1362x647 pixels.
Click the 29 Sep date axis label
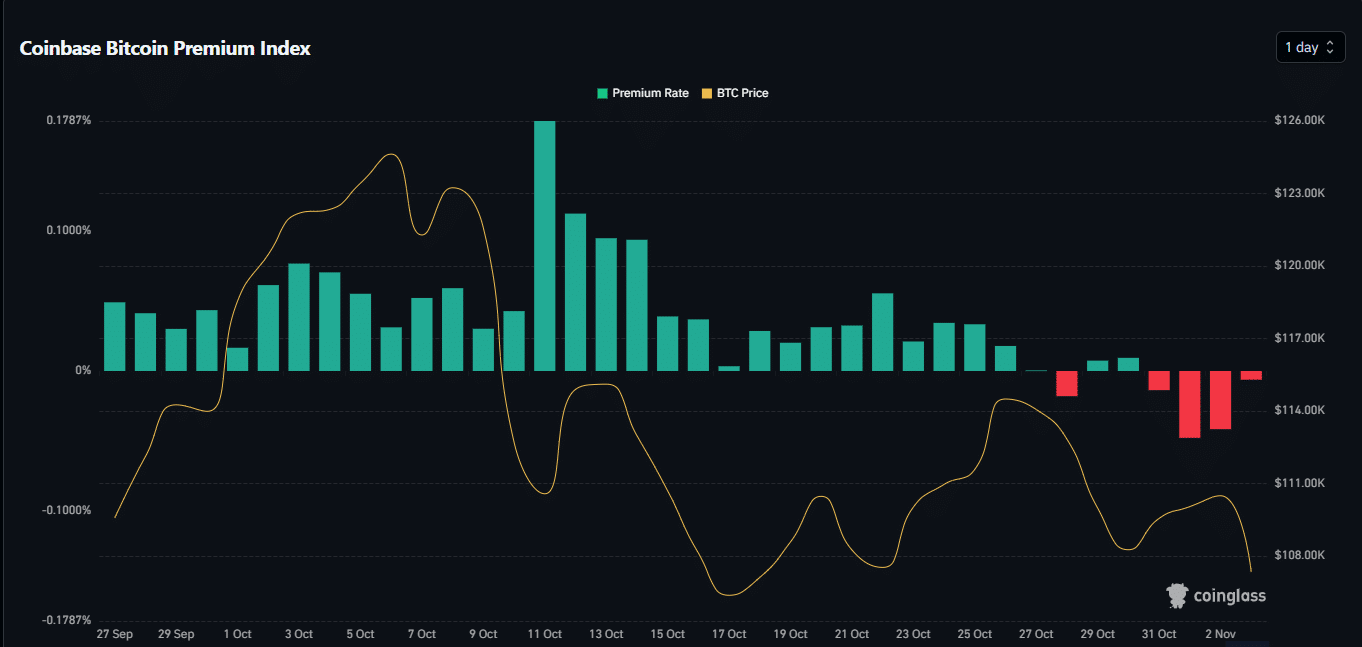[177, 634]
